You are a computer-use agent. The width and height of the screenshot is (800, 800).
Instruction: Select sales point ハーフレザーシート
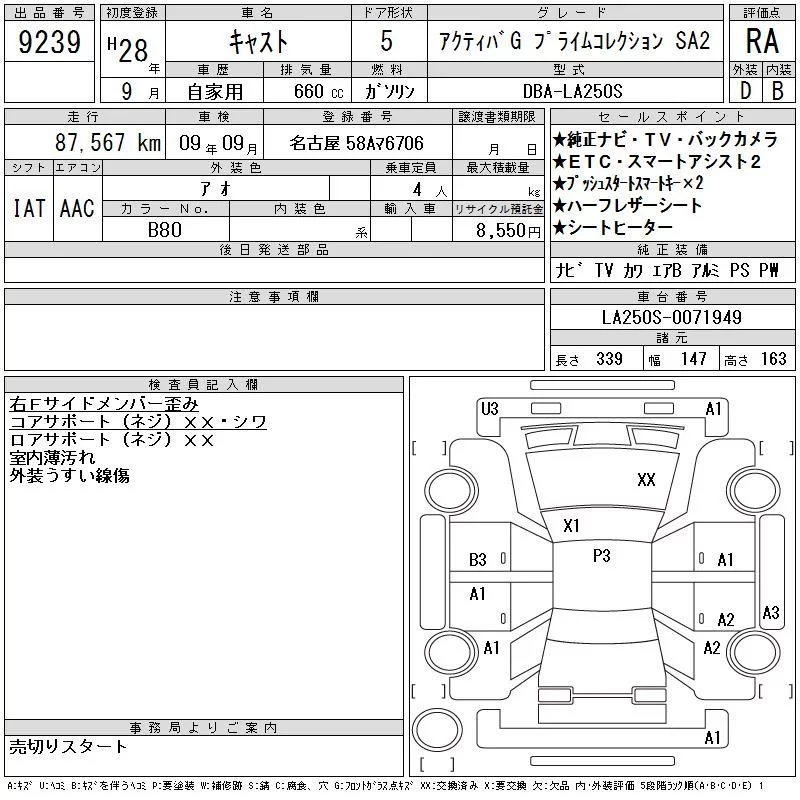coord(628,206)
